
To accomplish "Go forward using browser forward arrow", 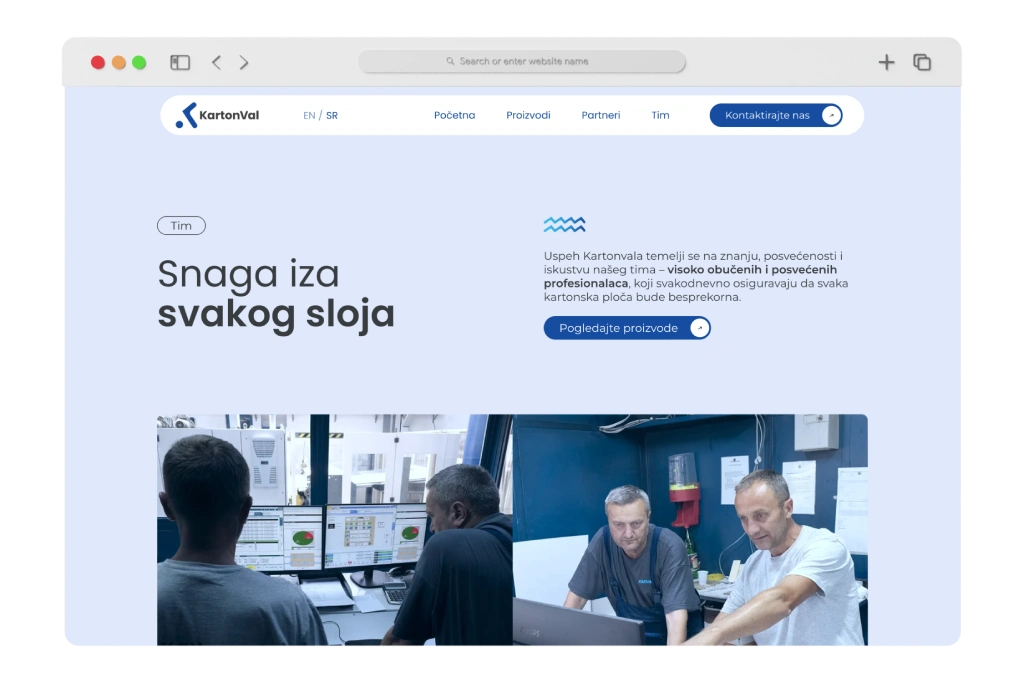I will coord(244,62).
